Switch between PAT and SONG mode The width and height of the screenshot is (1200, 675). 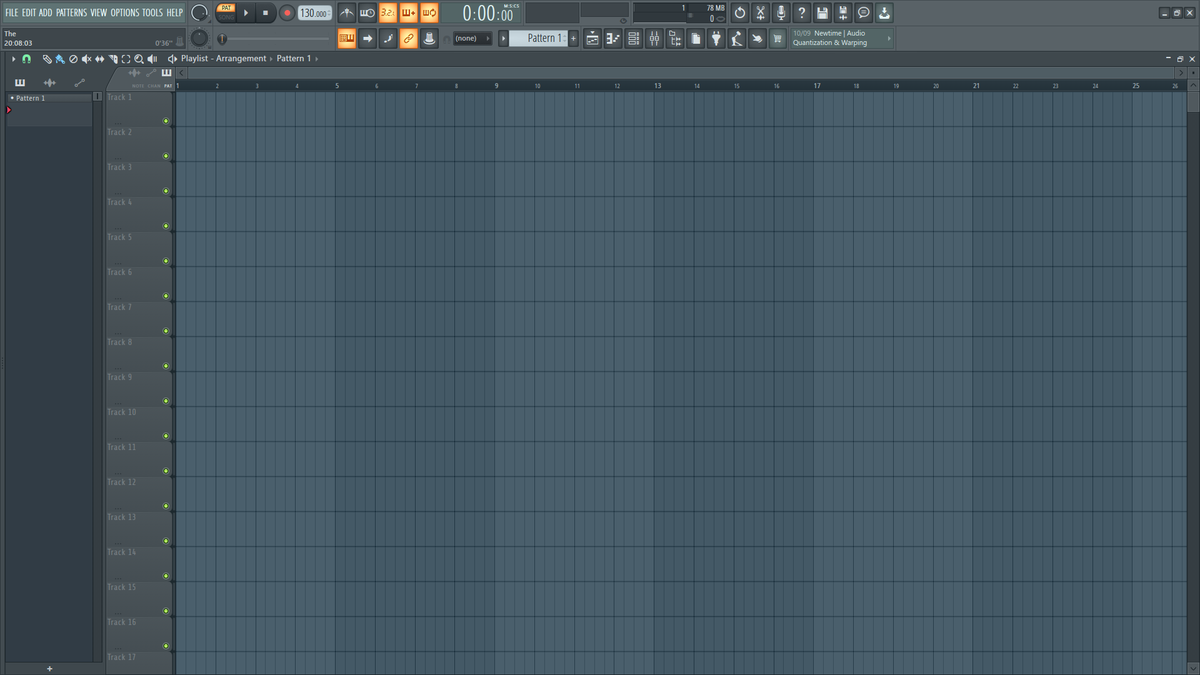(x=225, y=13)
